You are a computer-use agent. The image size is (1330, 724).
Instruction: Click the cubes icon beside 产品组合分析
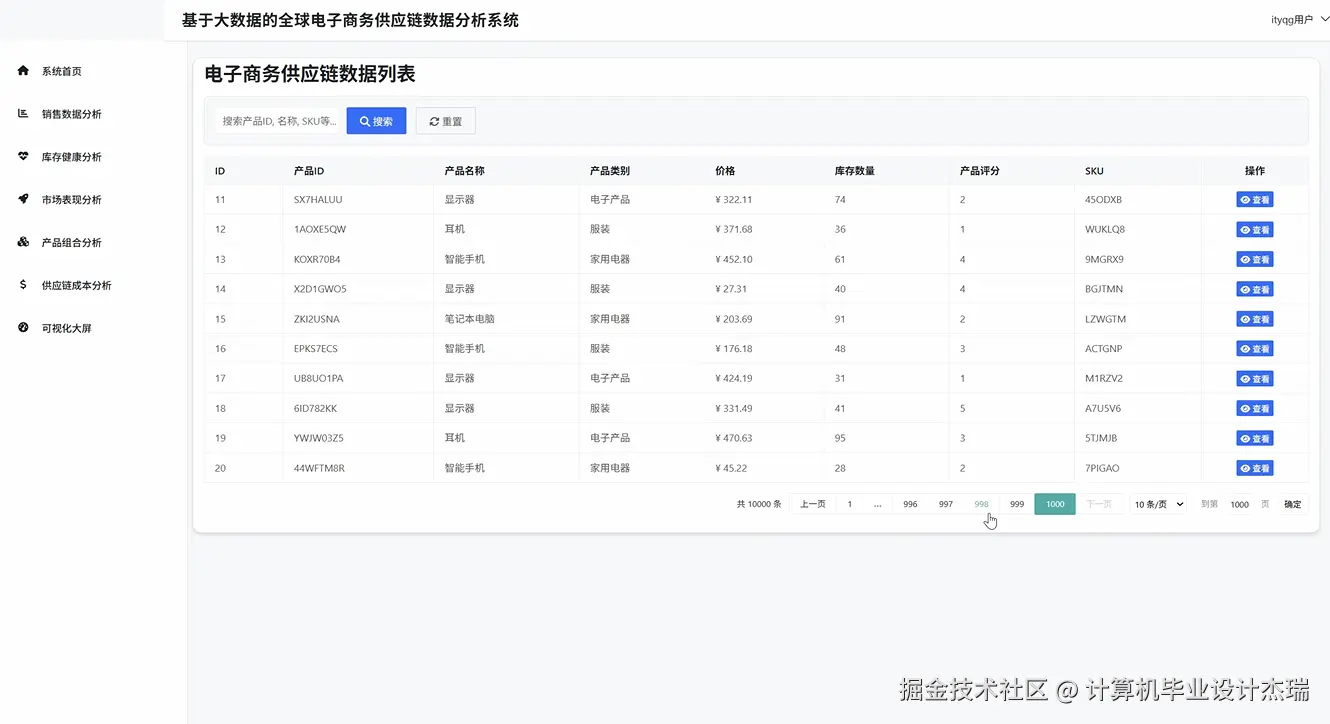(23, 242)
